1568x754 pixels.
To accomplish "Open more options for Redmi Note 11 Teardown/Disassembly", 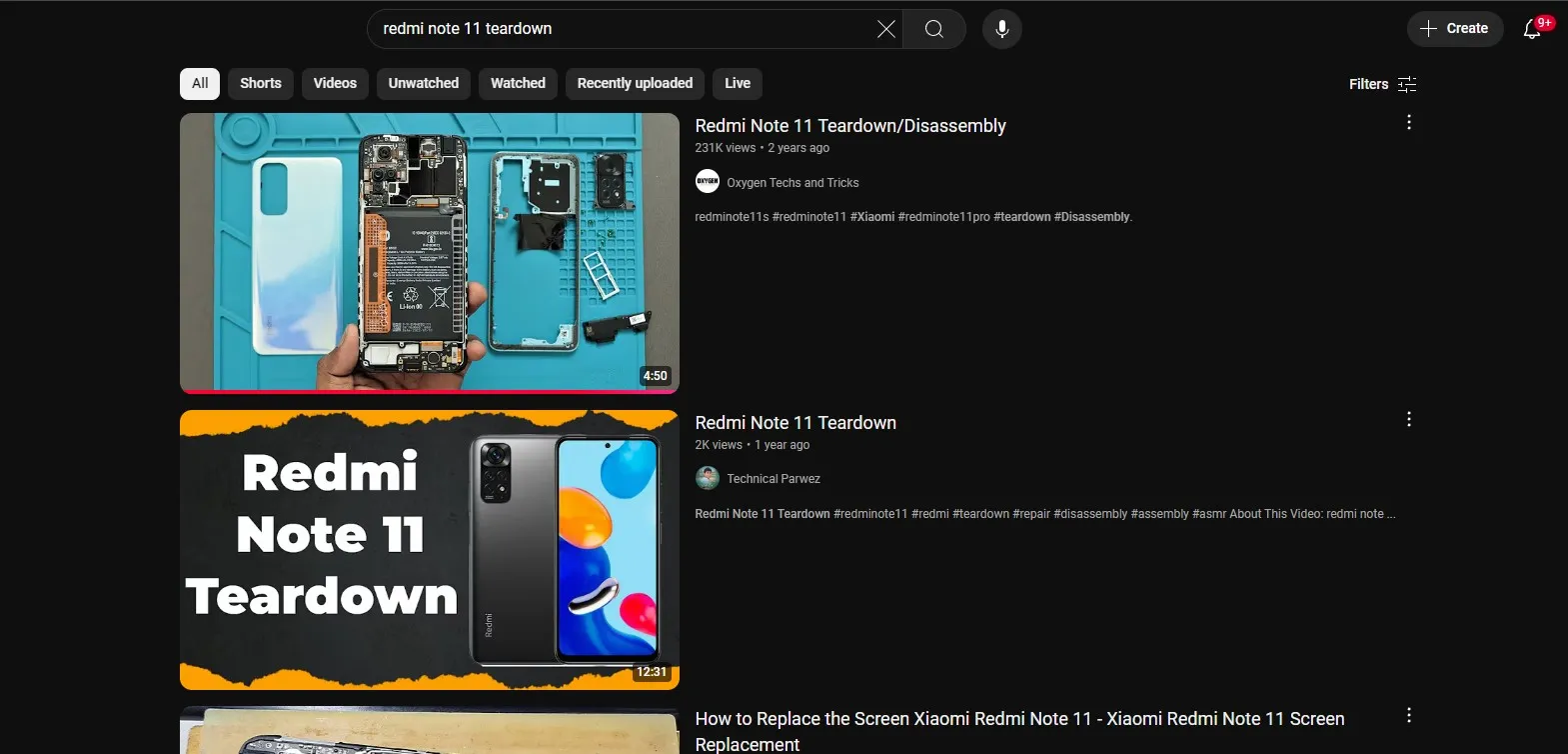I will click(1408, 122).
